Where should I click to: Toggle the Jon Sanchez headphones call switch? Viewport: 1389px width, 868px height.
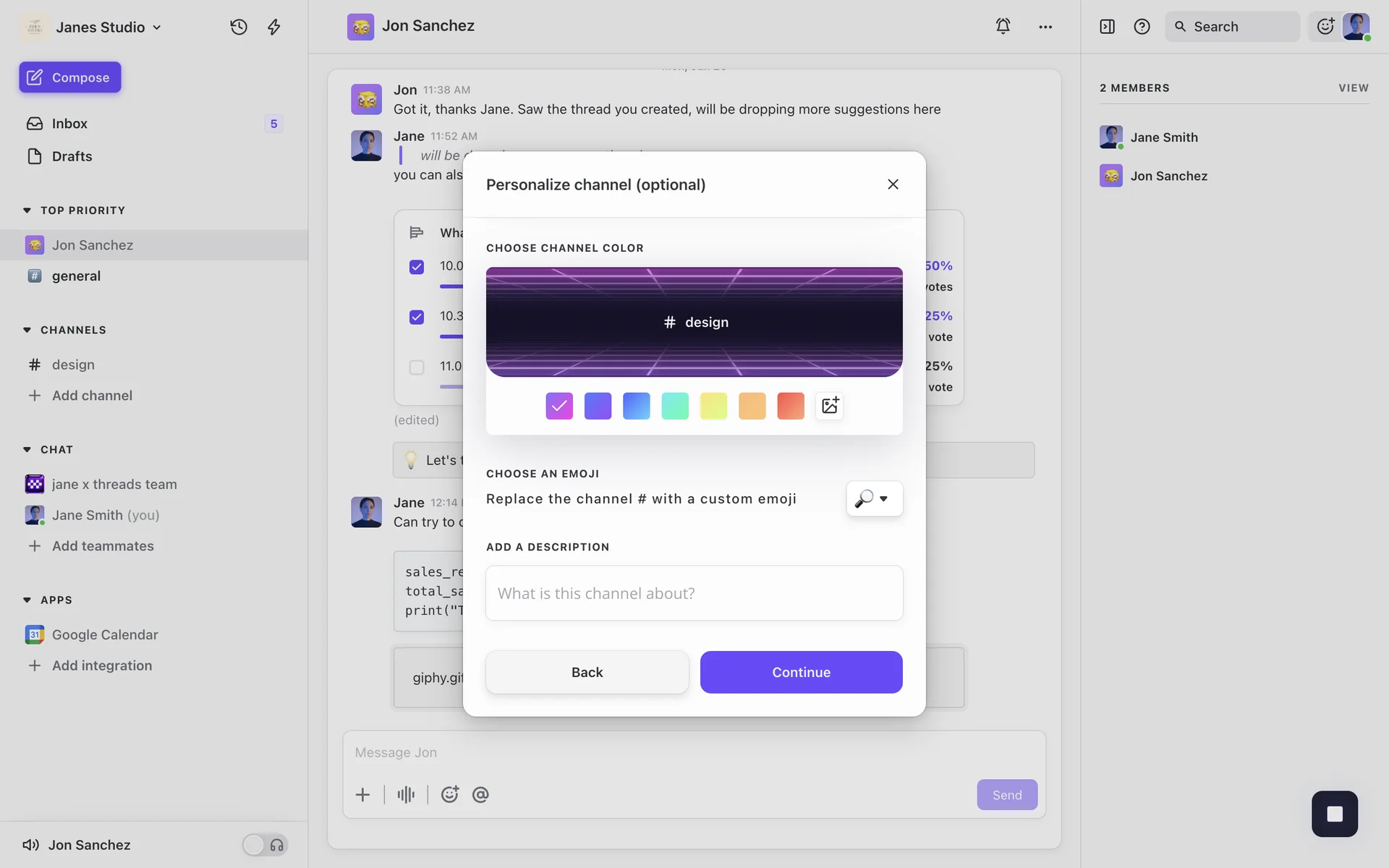pyautogui.click(x=265, y=845)
